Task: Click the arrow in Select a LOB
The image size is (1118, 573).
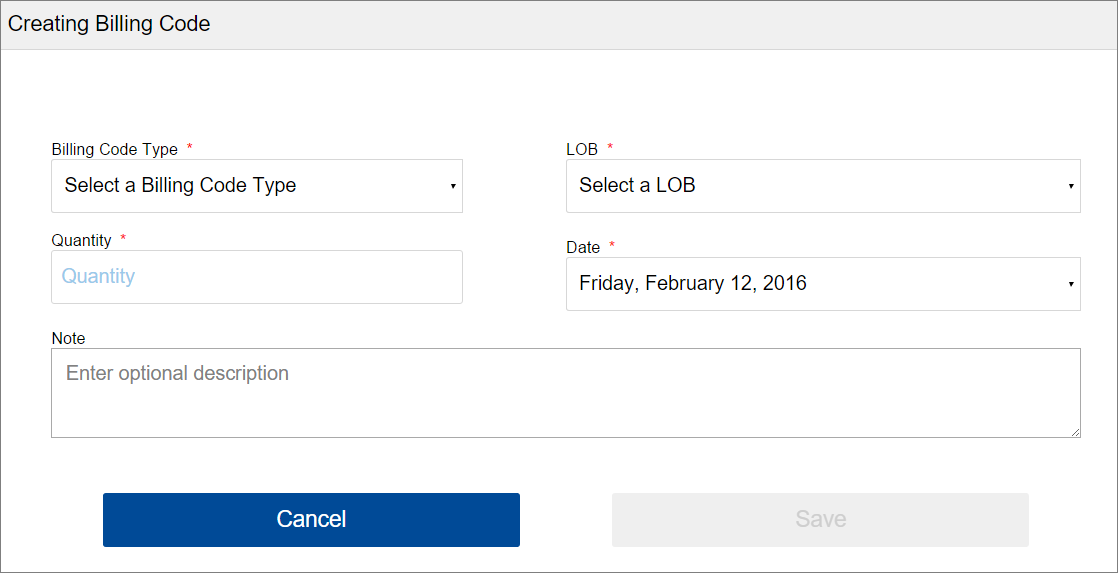Action: tap(1070, 187)
